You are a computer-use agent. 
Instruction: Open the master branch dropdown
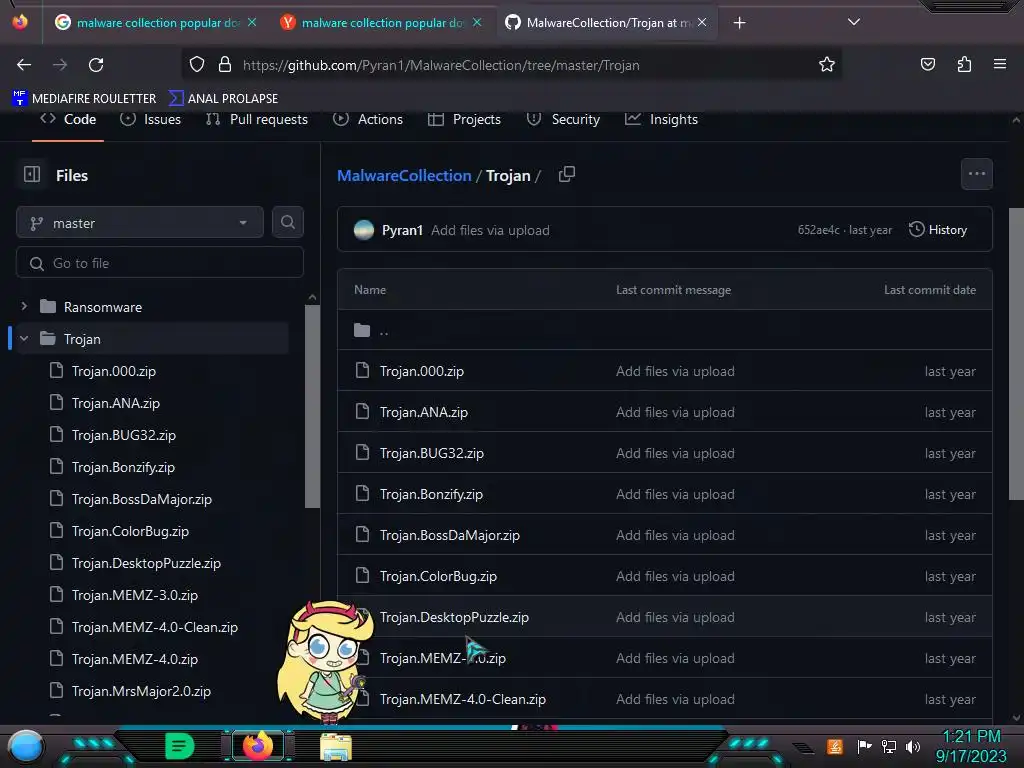pyautogui.click(x=140, y=223)
